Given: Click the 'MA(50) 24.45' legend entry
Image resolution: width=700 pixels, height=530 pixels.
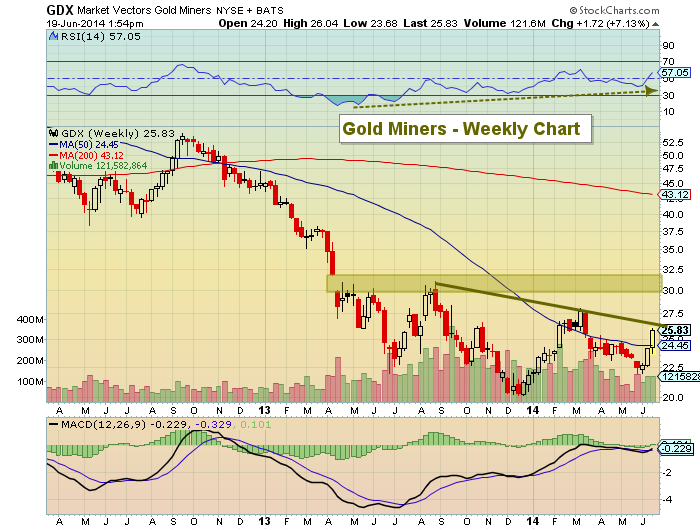Looking at the screenshot, I should [x=83, y=144].
